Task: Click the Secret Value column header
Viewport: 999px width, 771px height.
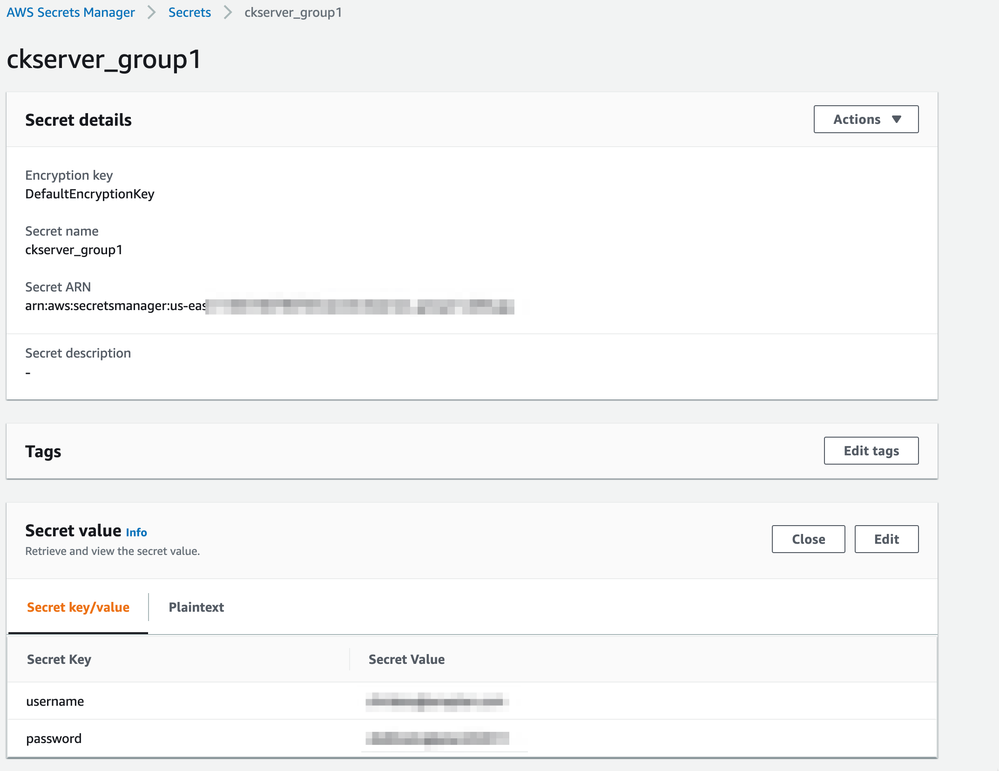Action: 406,659
